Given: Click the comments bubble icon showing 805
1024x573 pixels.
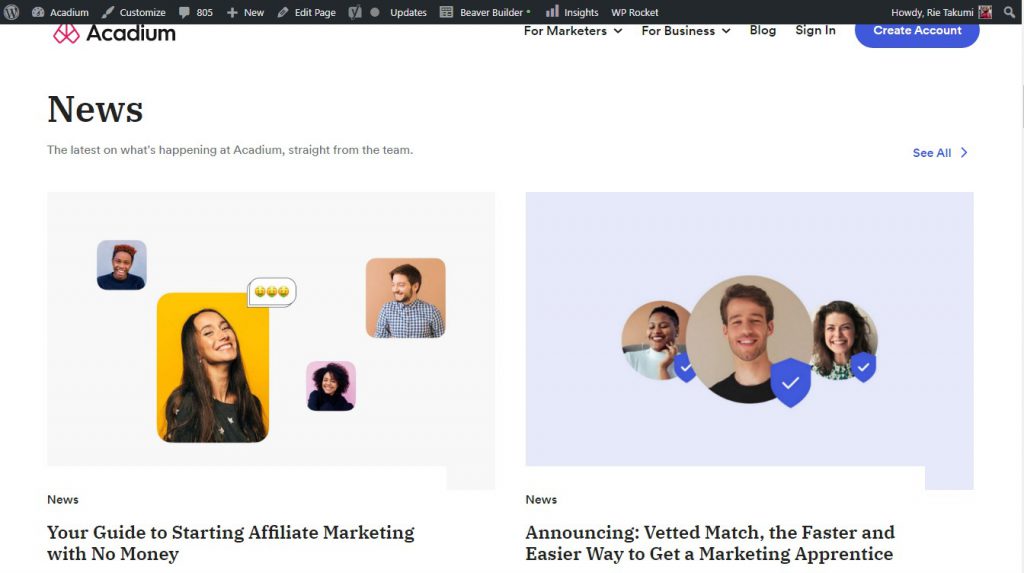Looking at the screenshot, I should (x=196, y=12).
